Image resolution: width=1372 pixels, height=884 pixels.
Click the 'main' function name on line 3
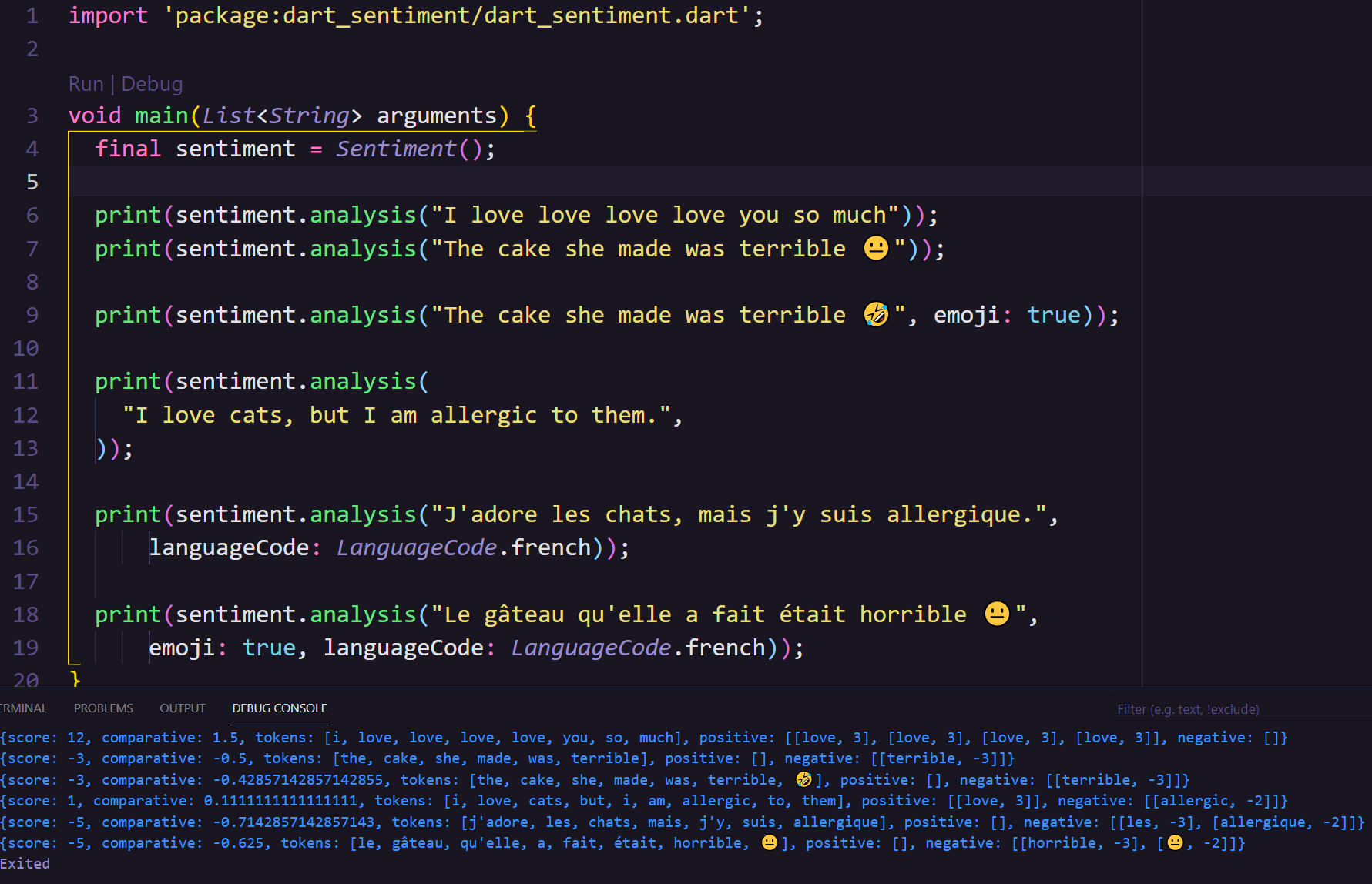click(x=162, y=116)
